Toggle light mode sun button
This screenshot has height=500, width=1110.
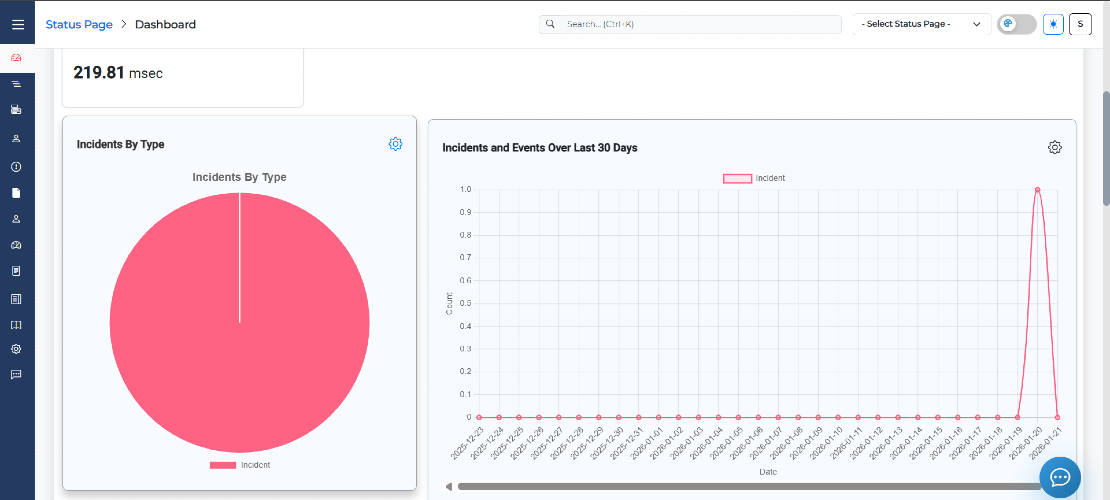point(1053,24)
